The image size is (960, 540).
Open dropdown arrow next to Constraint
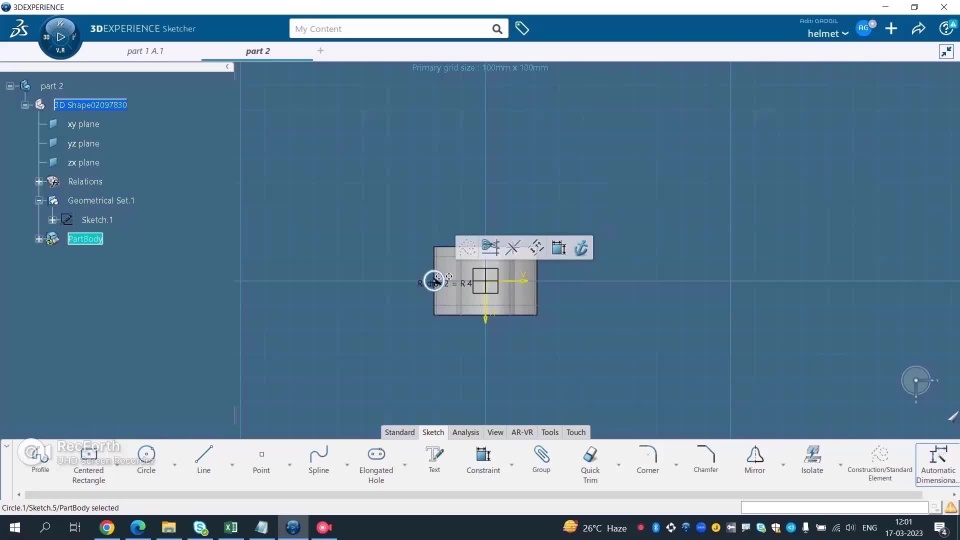(511, 465)
